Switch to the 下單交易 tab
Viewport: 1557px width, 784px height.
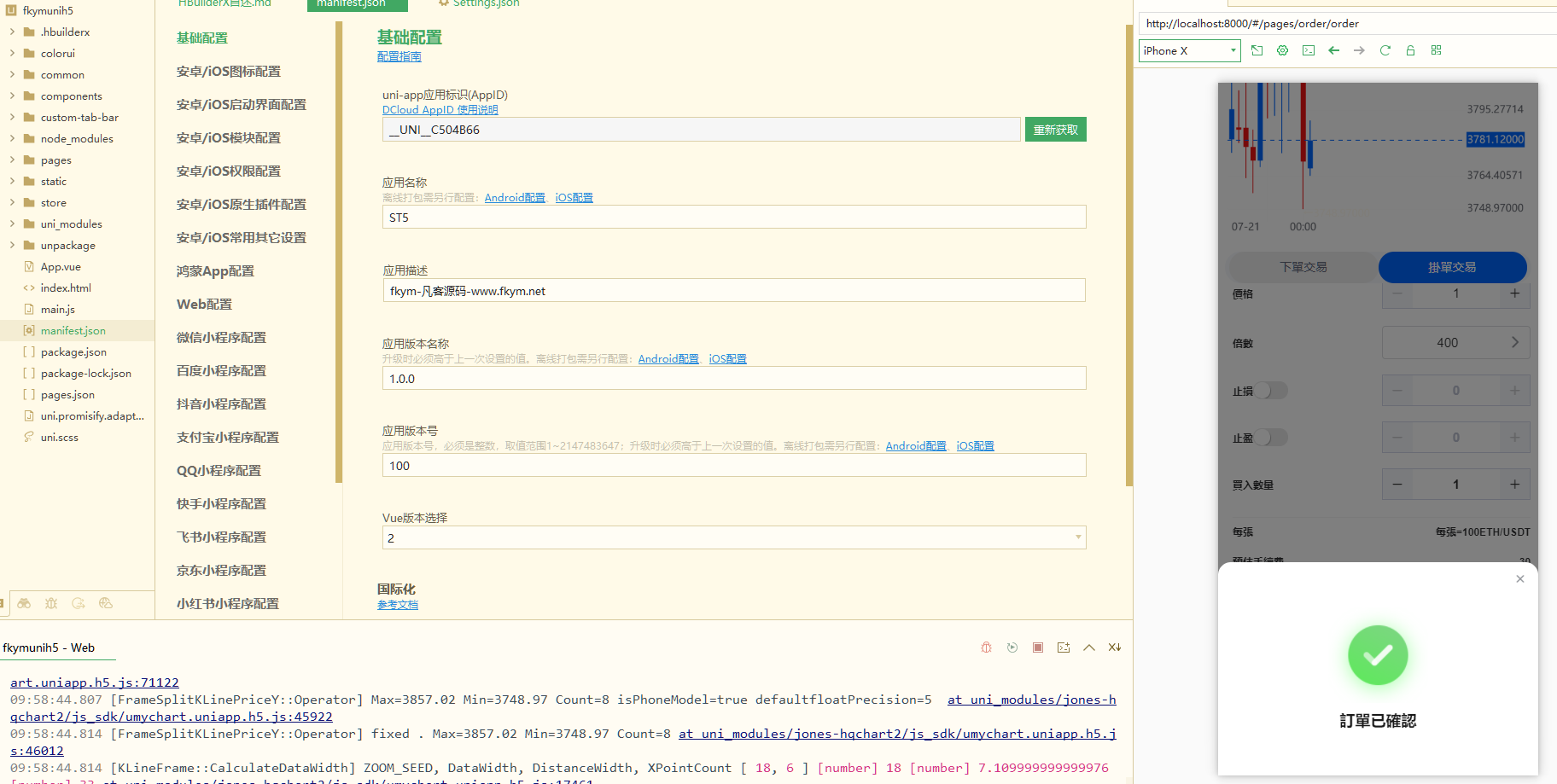point(1303,267)
